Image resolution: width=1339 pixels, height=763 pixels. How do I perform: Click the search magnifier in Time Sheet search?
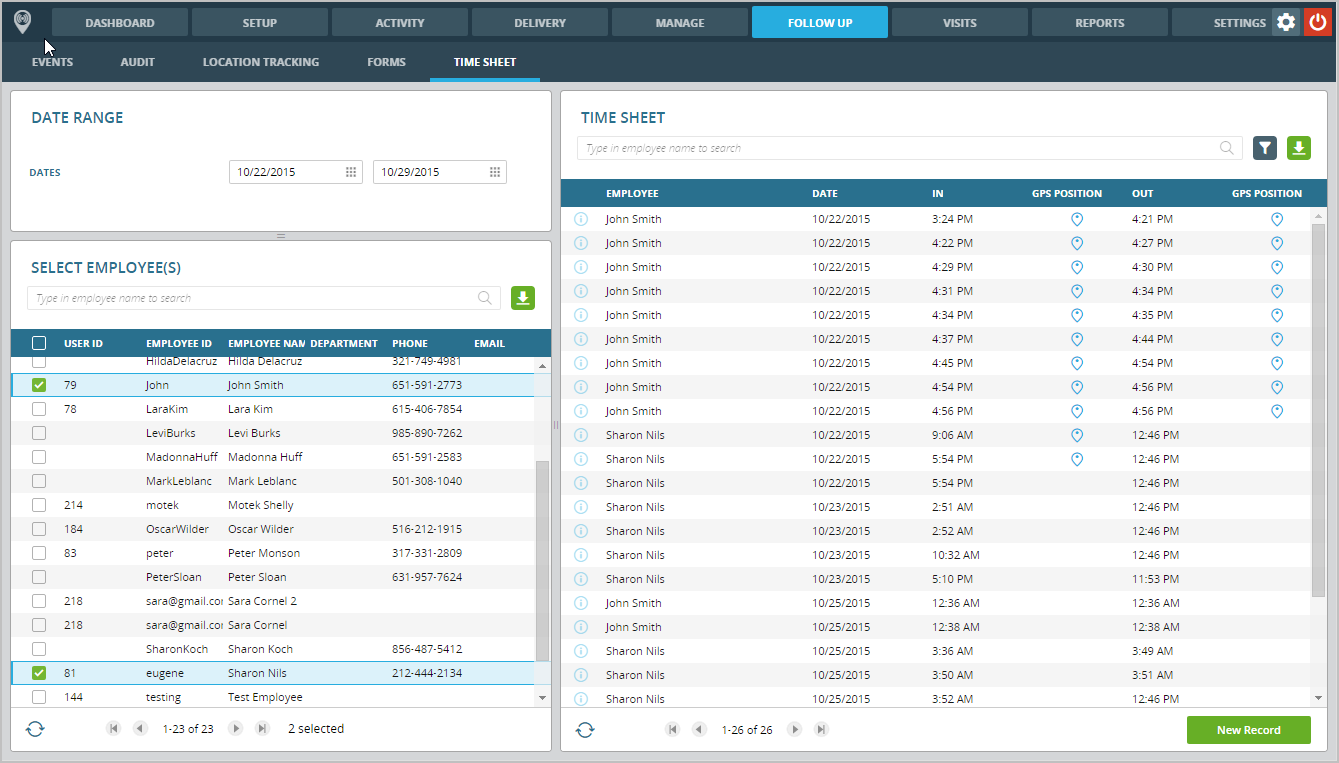(x=1226, y=148)
